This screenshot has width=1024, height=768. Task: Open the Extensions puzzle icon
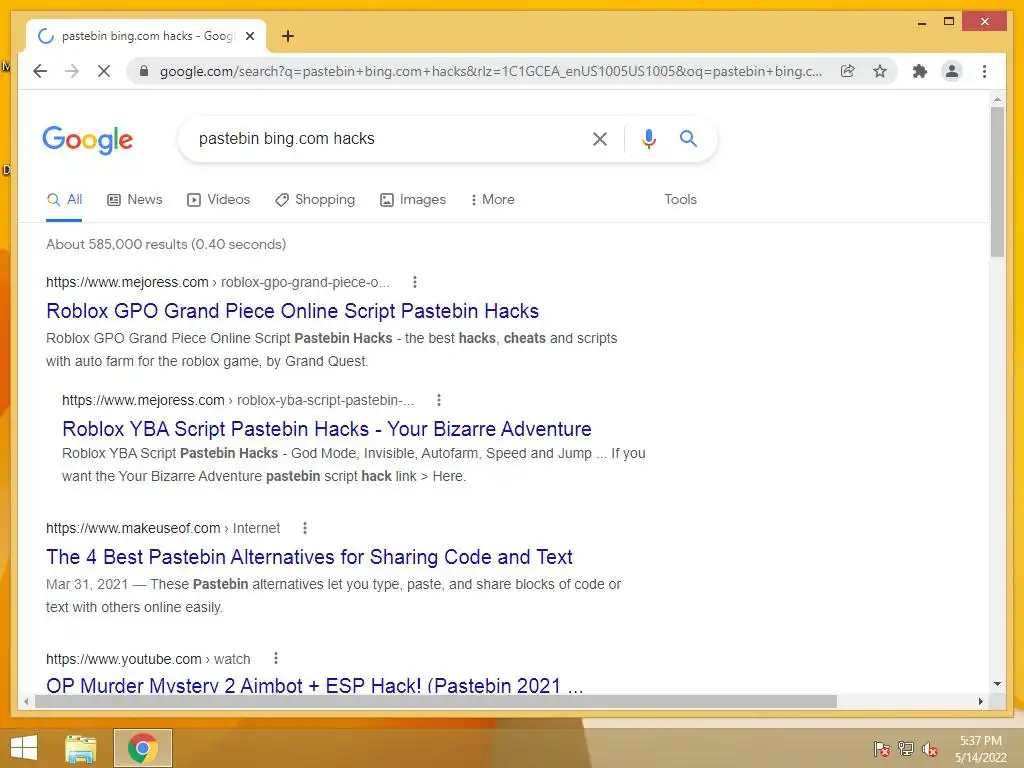coord(920,71)
